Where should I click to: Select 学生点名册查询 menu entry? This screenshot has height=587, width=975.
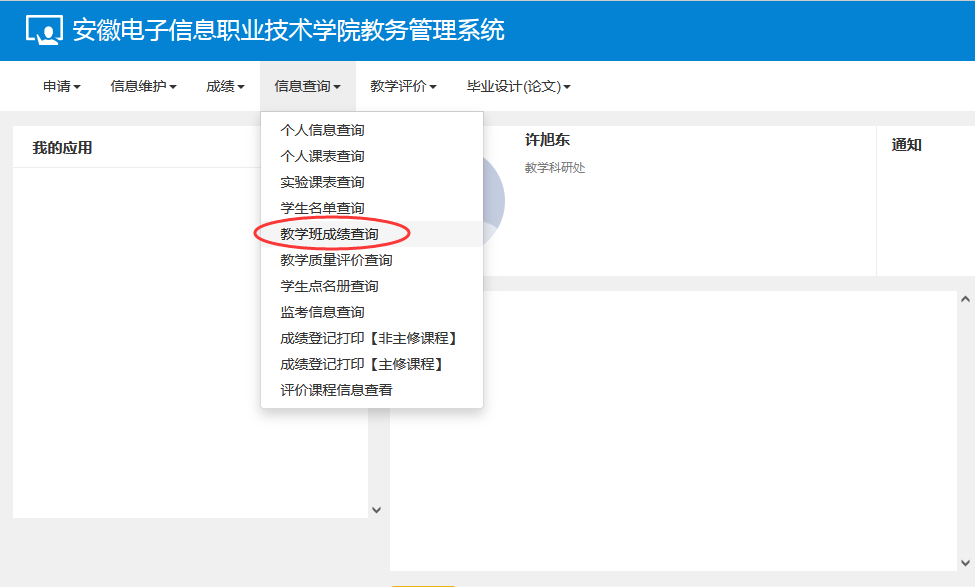tap(329, 286)
